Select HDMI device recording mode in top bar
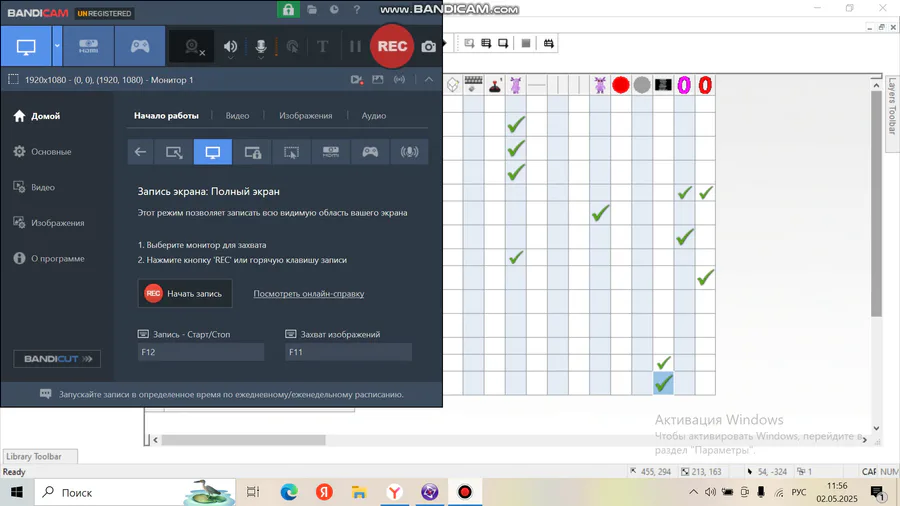Viewport: 900px width, 506px height. pyautogui.click(x=88, y=46)
